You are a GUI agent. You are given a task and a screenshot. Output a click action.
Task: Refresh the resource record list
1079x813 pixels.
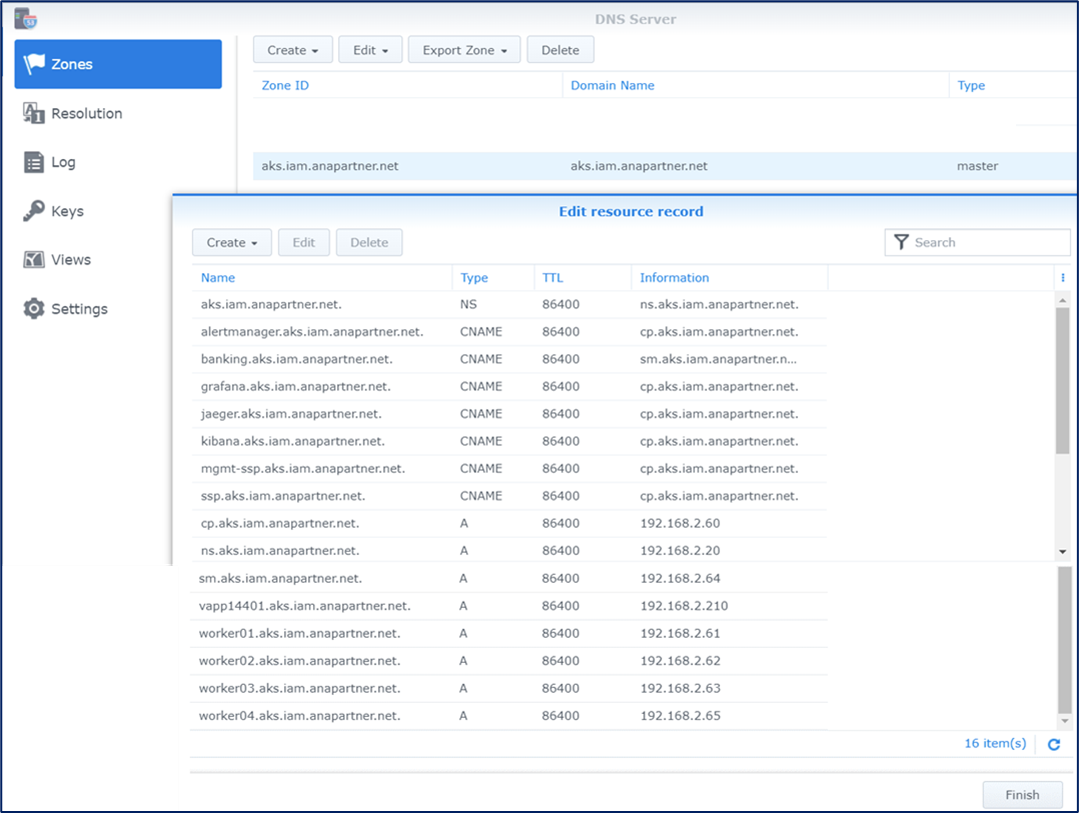1053,744
